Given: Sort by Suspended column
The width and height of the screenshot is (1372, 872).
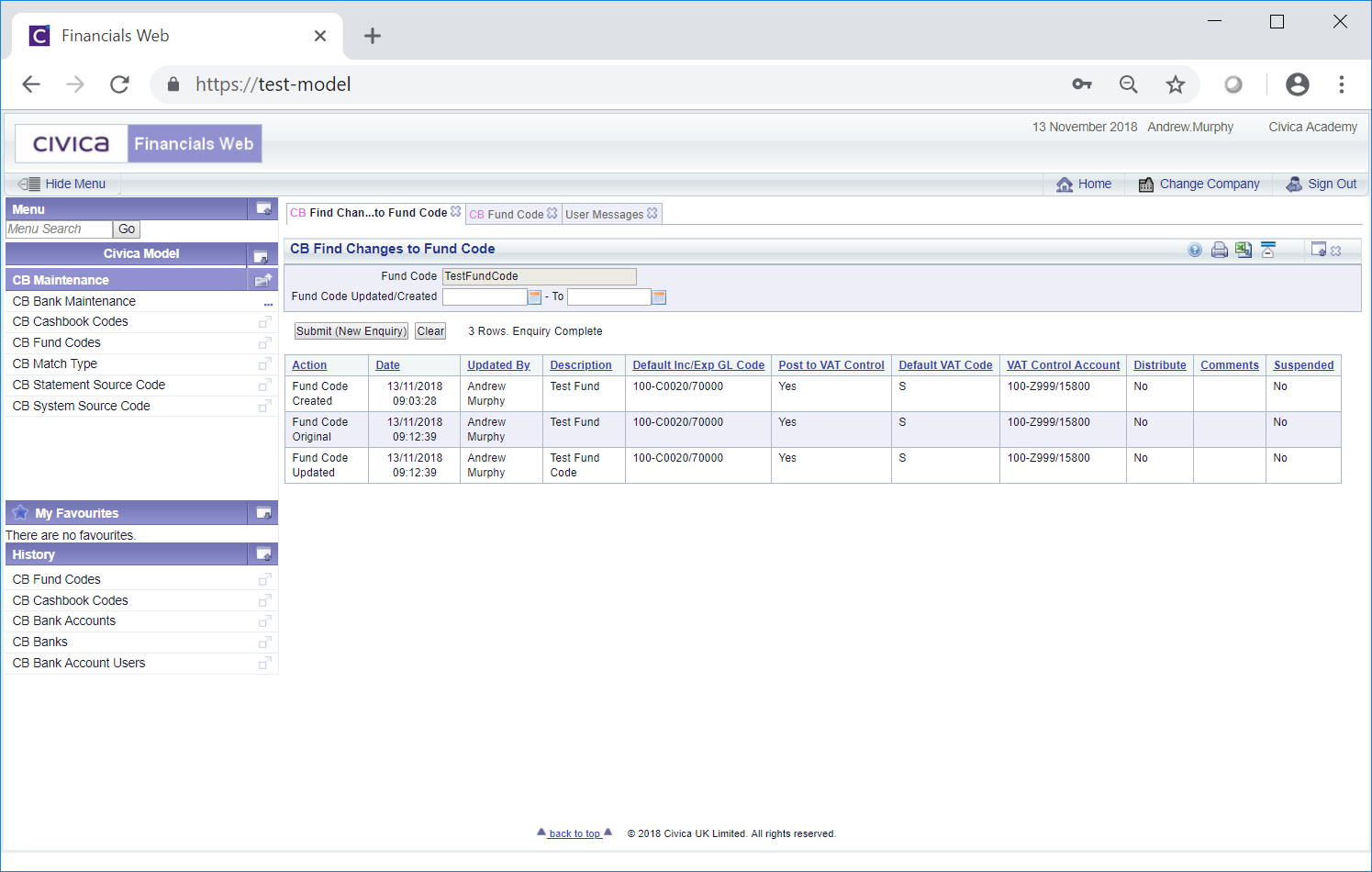Looking at the screenshot, I should point(1304,365).
